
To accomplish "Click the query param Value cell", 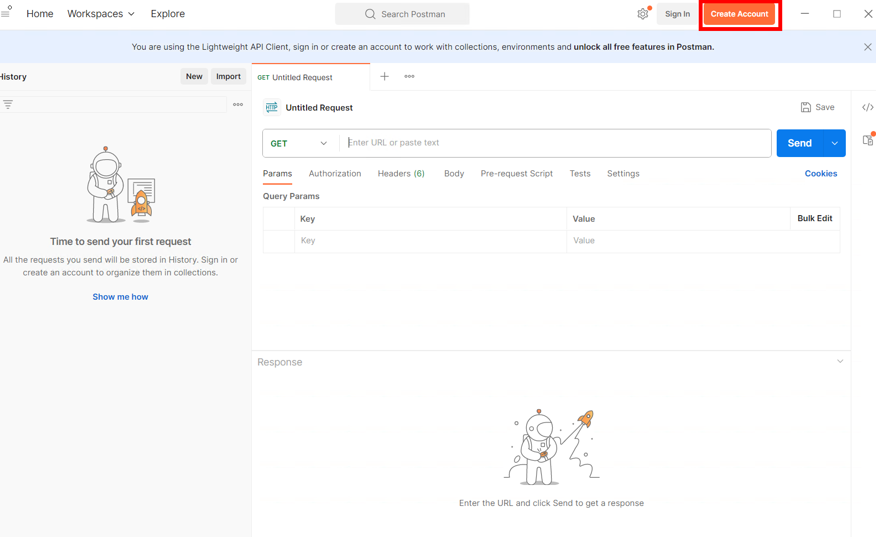I will pyautogui.click(x=703, y=241).
